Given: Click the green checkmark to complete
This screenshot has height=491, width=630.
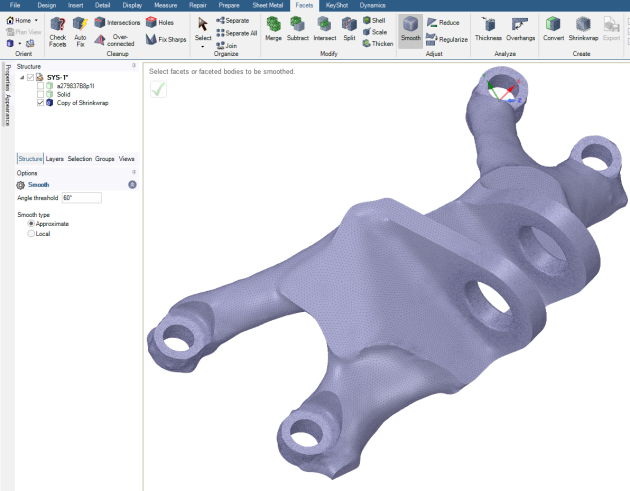Looking at the screenshot, I should (158, 88).
